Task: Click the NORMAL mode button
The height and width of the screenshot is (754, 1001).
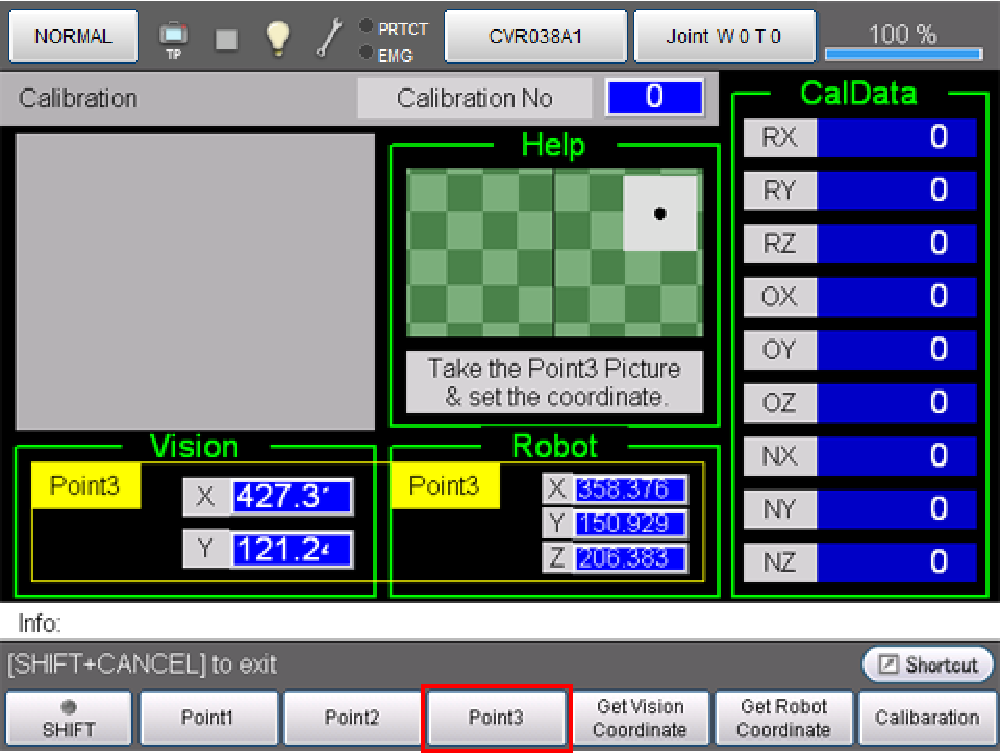Action: tap(73, 37)
